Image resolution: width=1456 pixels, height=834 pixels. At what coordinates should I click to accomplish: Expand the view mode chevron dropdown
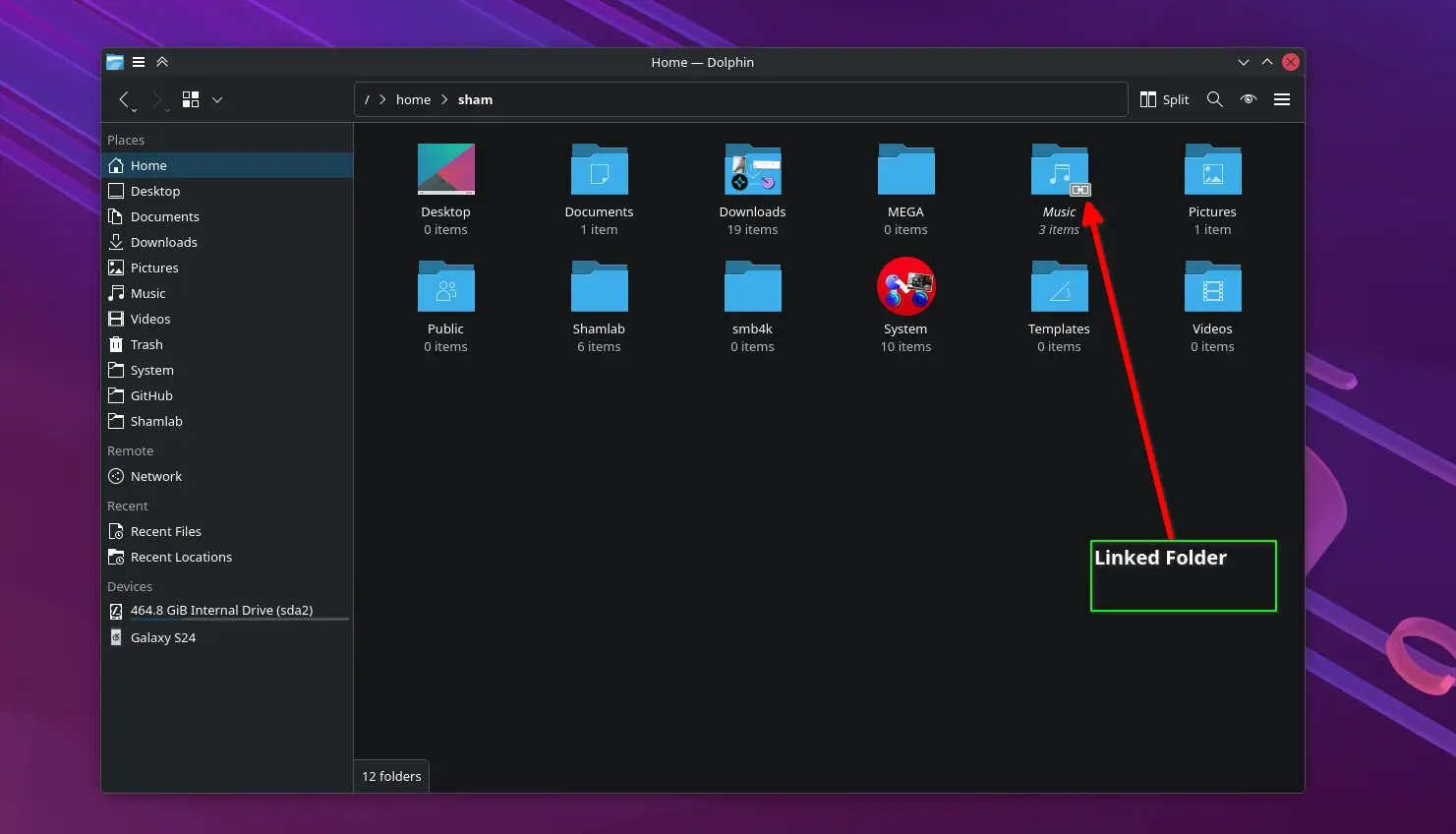[216, 99]
